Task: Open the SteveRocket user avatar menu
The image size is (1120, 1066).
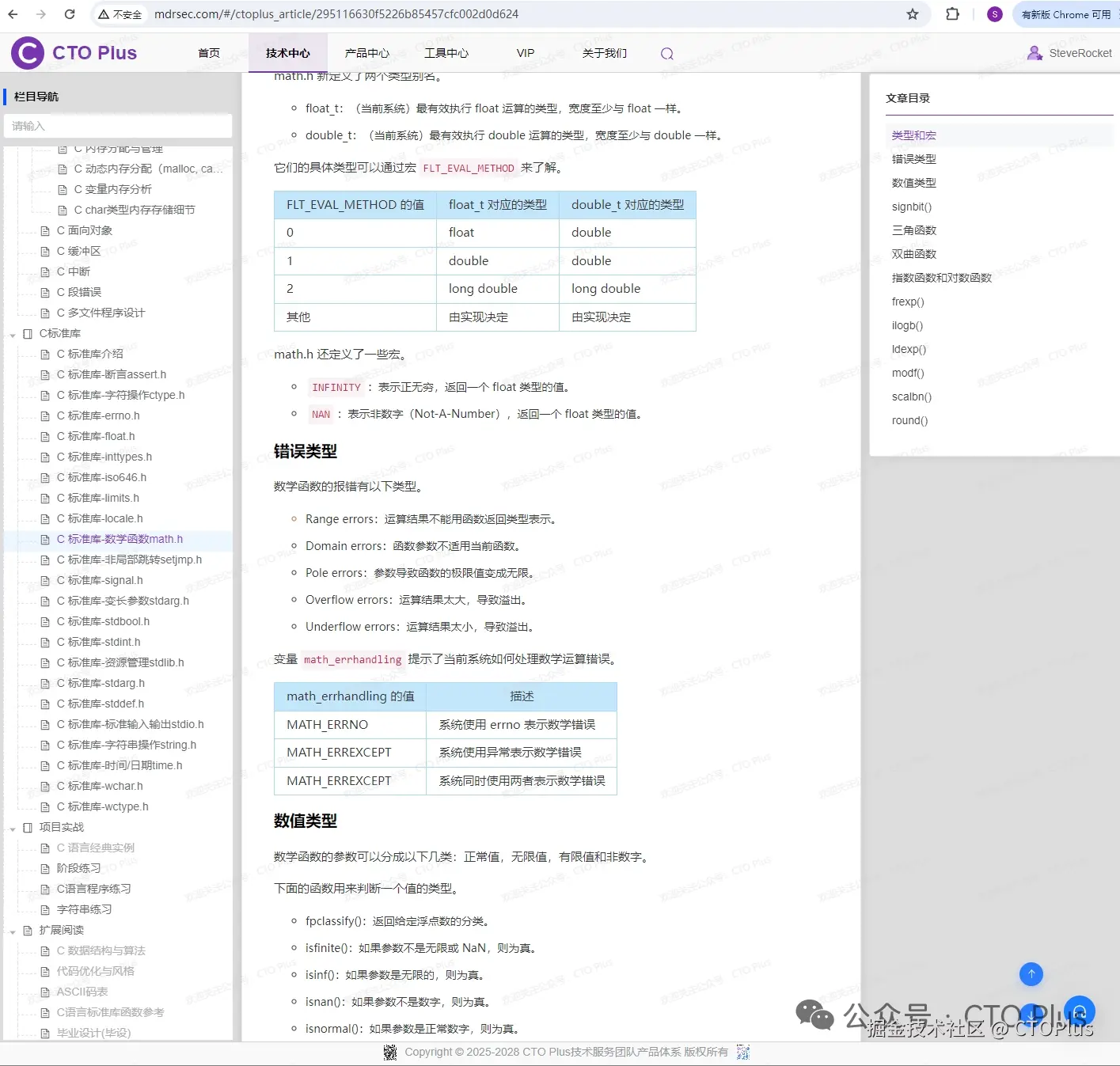Action: pos(1034,53)
